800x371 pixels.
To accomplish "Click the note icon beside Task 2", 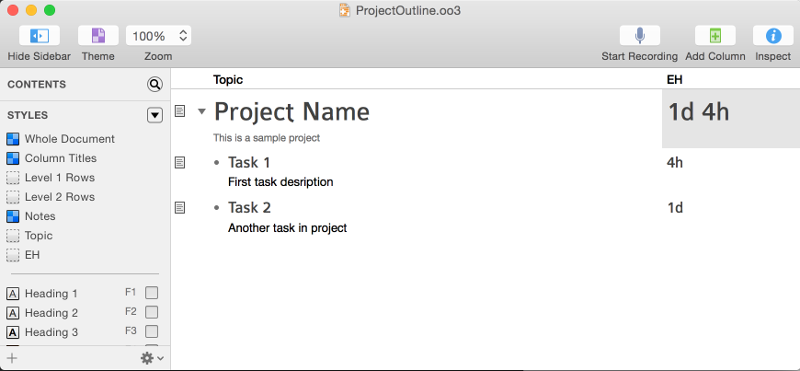I will [180, 208].
